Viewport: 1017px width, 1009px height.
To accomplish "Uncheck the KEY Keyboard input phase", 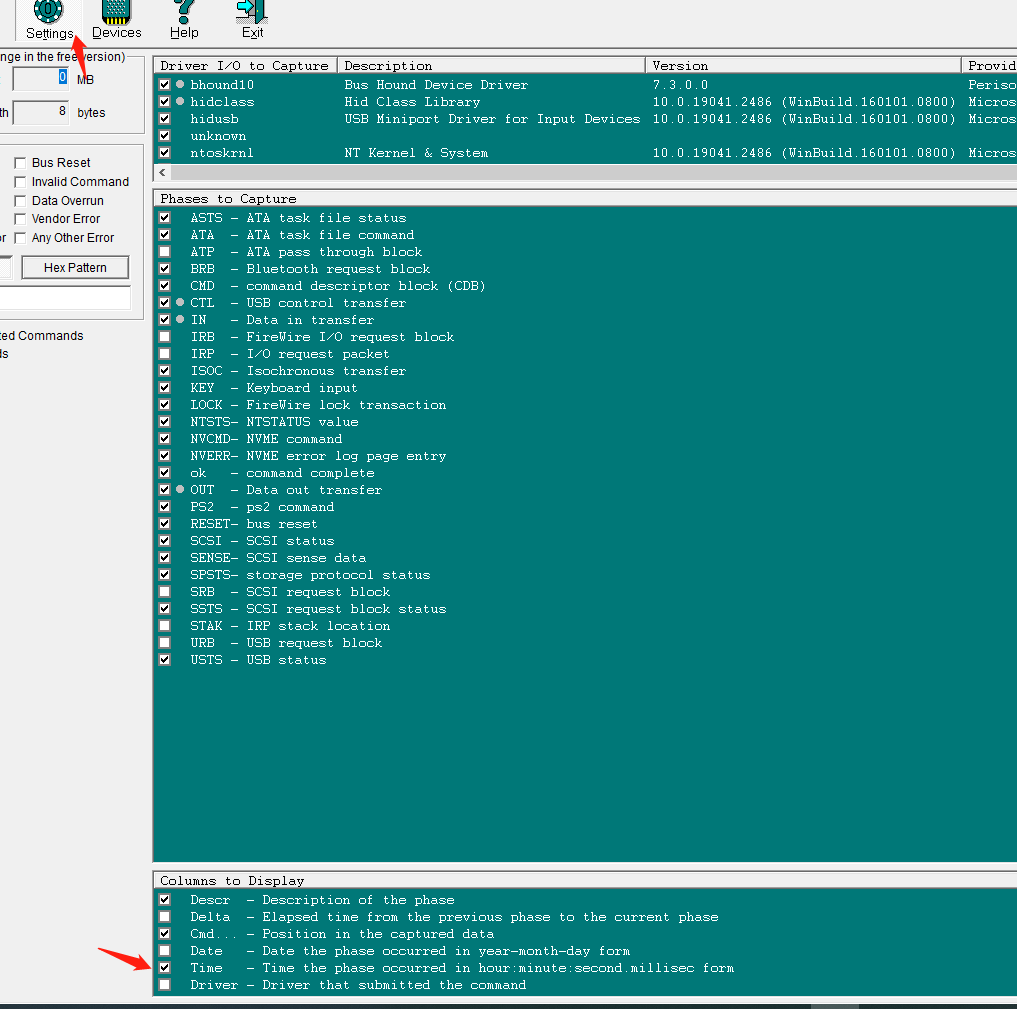I will point(165,387).
